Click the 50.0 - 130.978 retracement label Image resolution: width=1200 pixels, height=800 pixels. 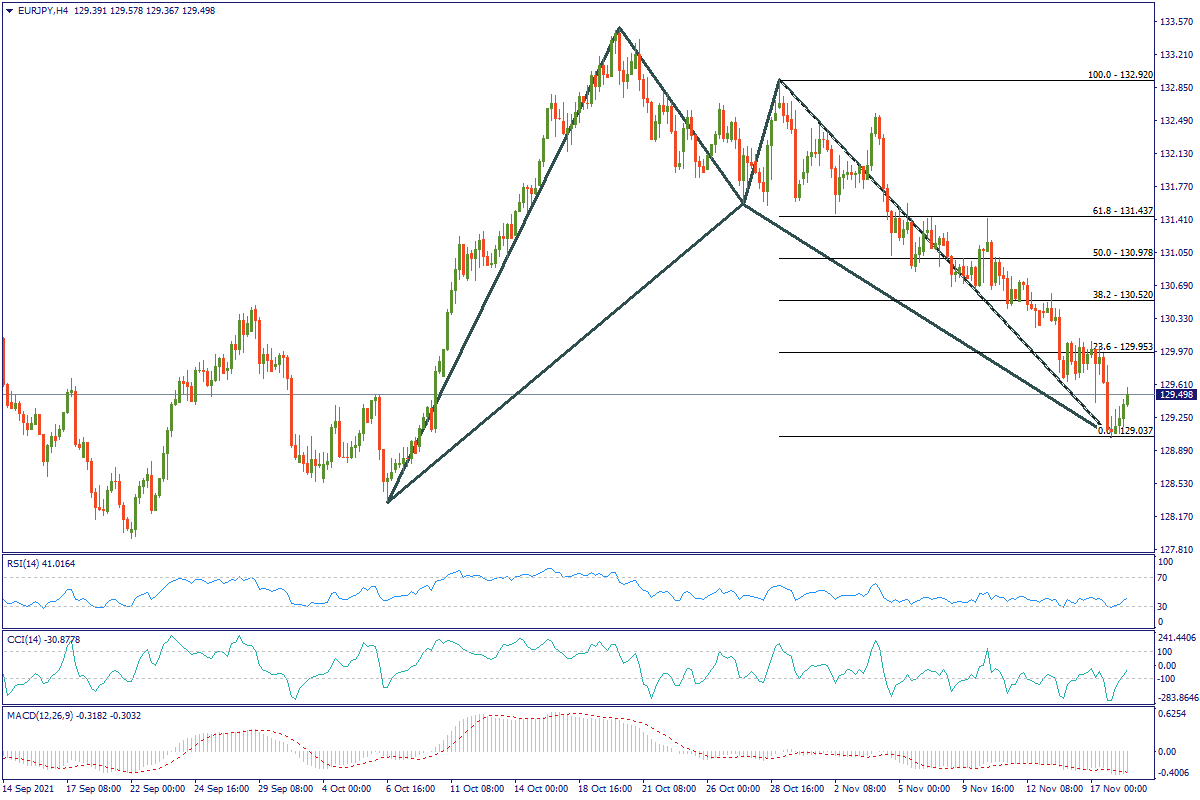coord(1123,254)
